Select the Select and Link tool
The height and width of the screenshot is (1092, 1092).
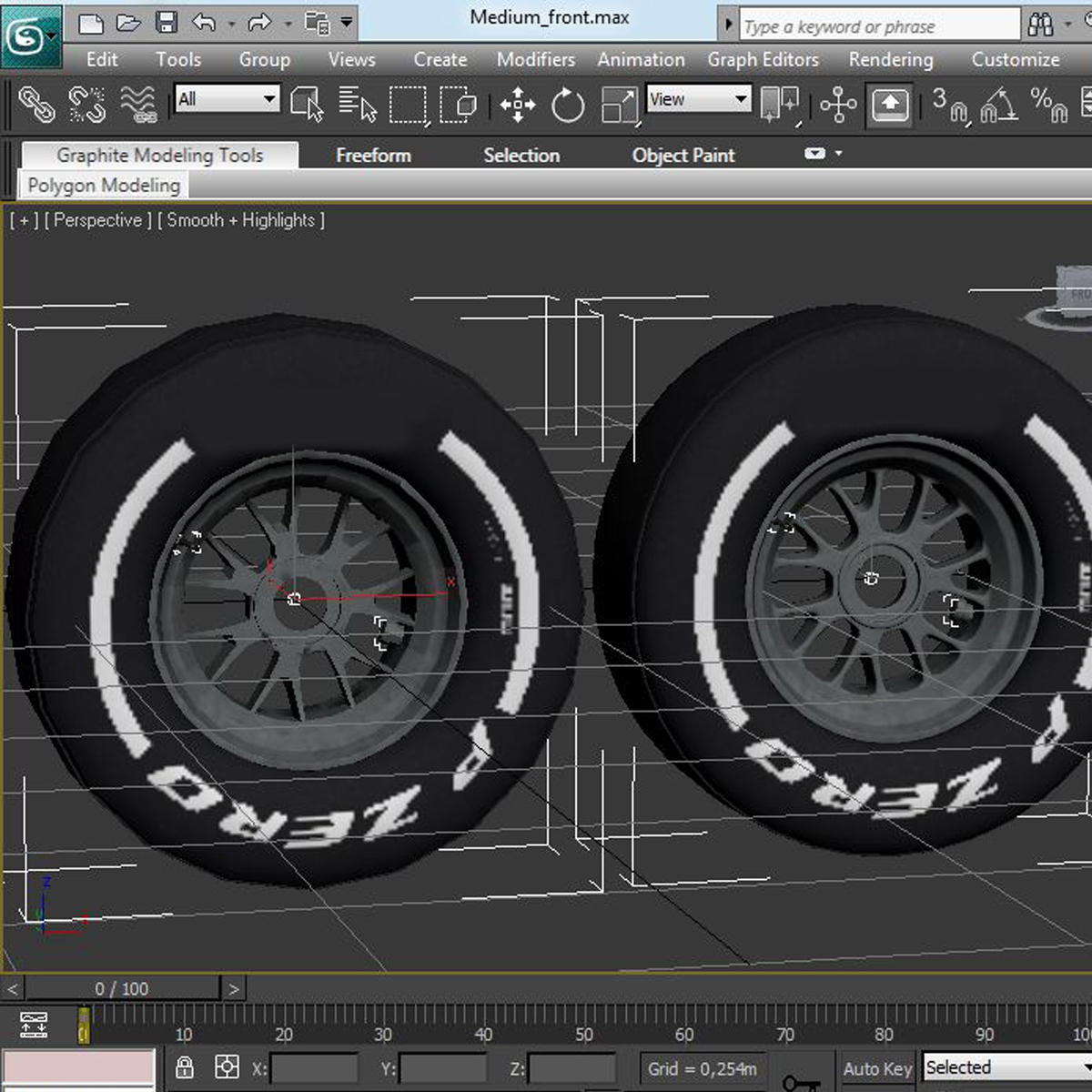(x=36, y=105)
